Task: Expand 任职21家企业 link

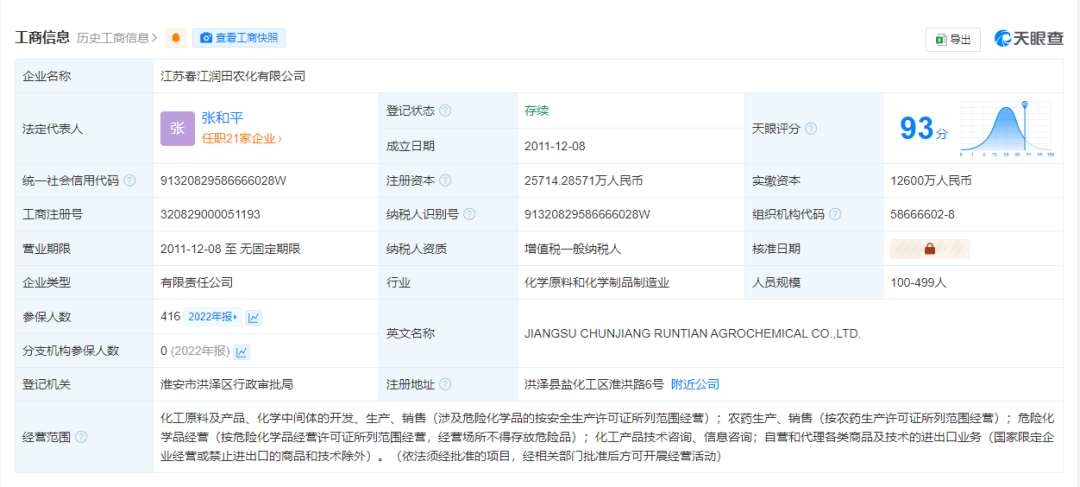Action: point(242,138)
